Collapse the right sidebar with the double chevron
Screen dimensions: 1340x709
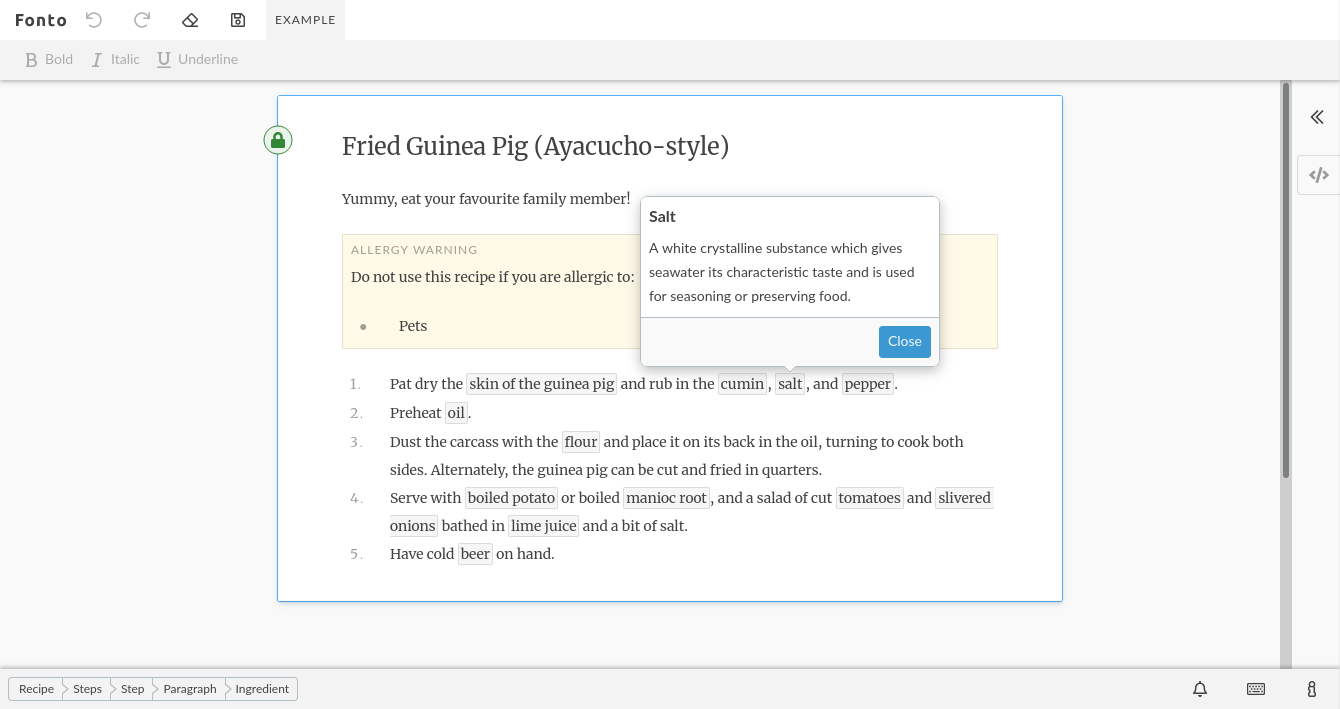tap(1317, 117)
